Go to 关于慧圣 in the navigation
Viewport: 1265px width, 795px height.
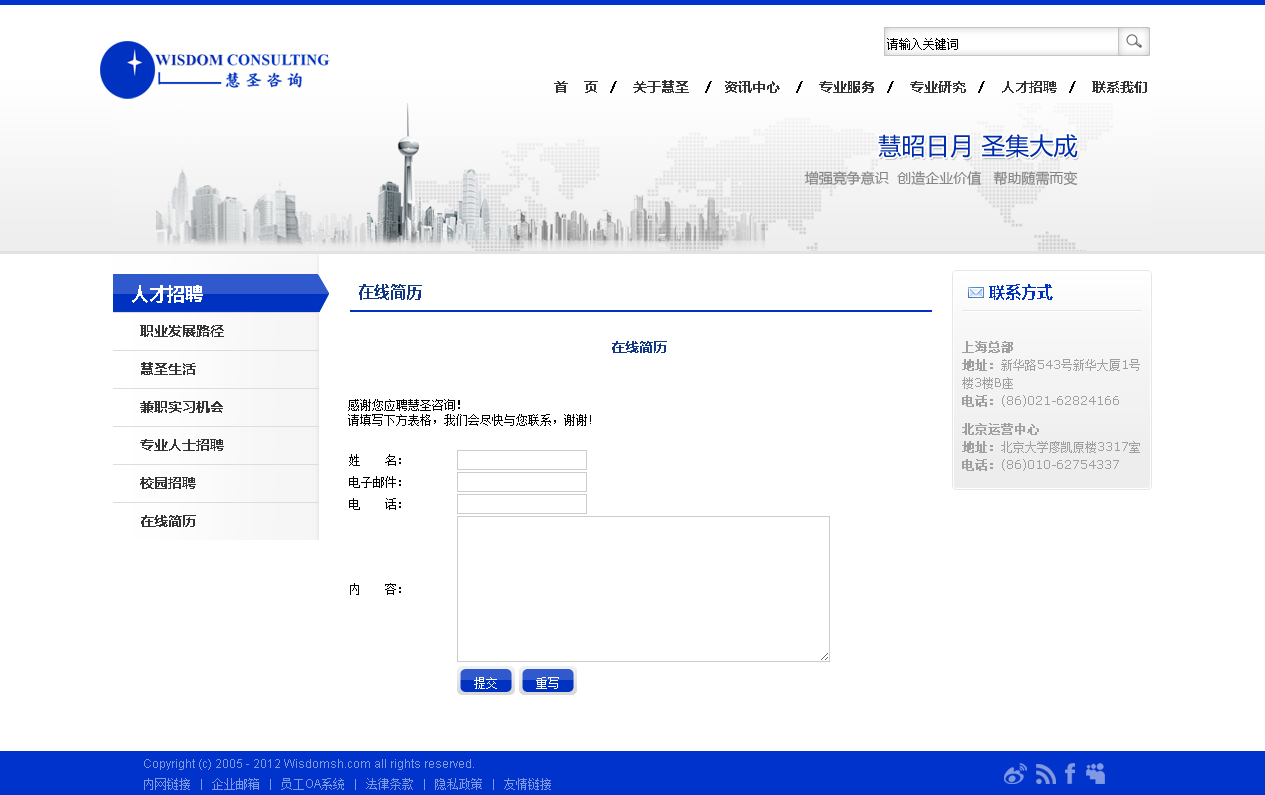coord(661,88)
